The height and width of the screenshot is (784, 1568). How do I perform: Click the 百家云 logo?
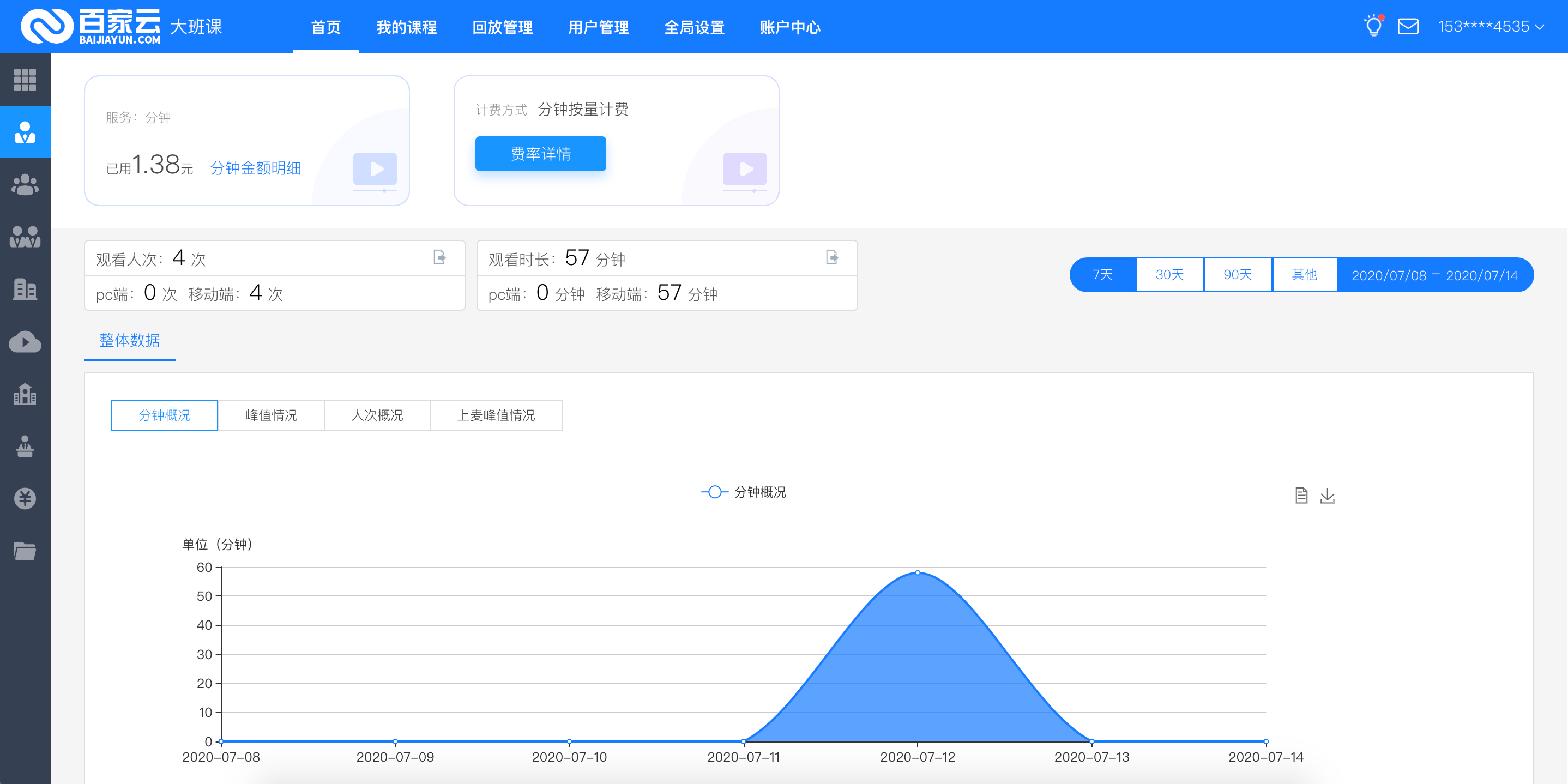91,26
